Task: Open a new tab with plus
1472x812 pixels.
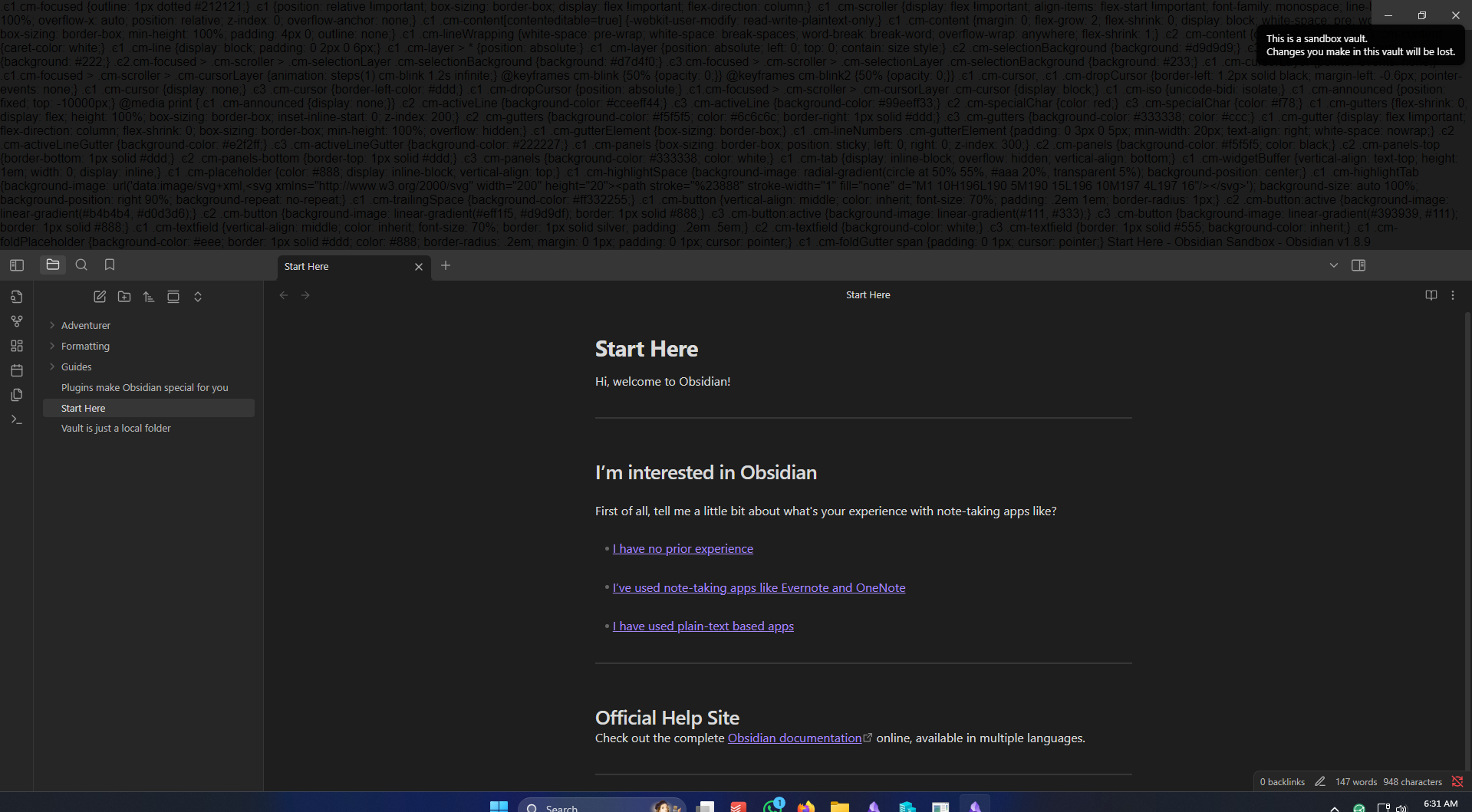Action: pos(446,265)
